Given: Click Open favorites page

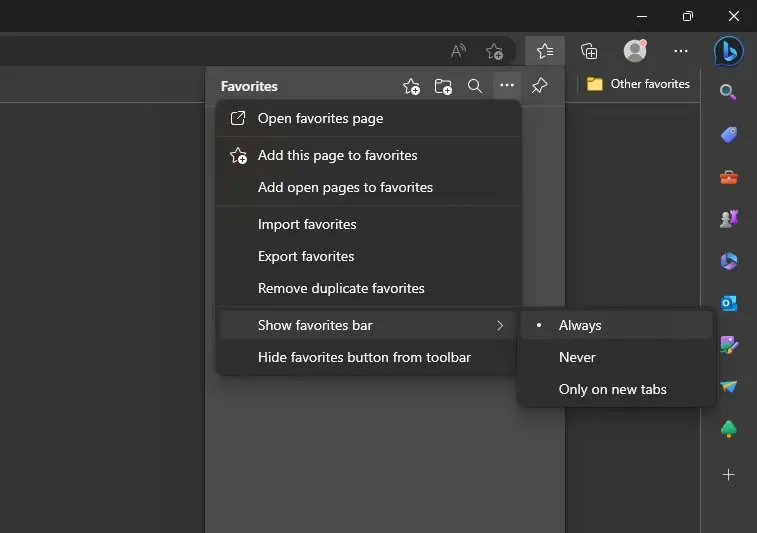Looking at the screenshot, I should coord(320,118).
